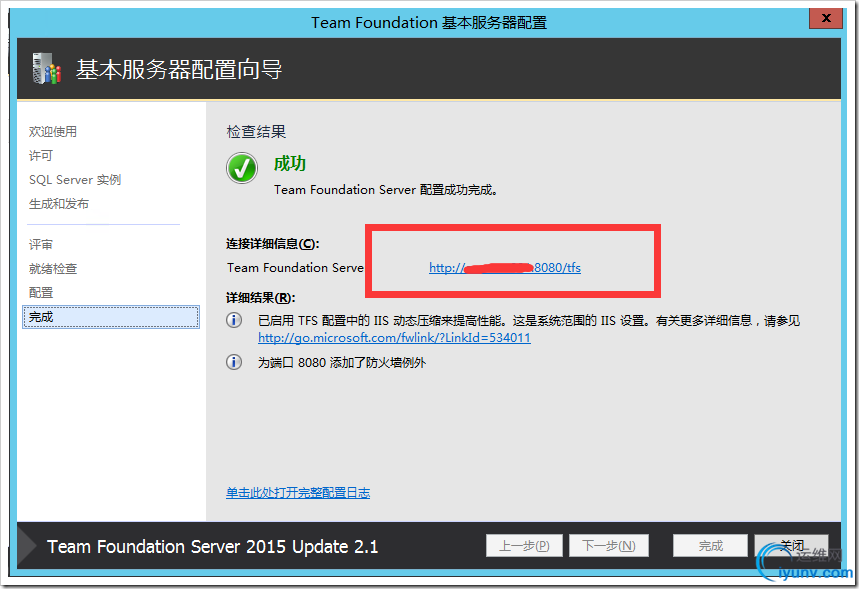
Task: Click the server wizard icon in header
Action: [x=47, y=68]
